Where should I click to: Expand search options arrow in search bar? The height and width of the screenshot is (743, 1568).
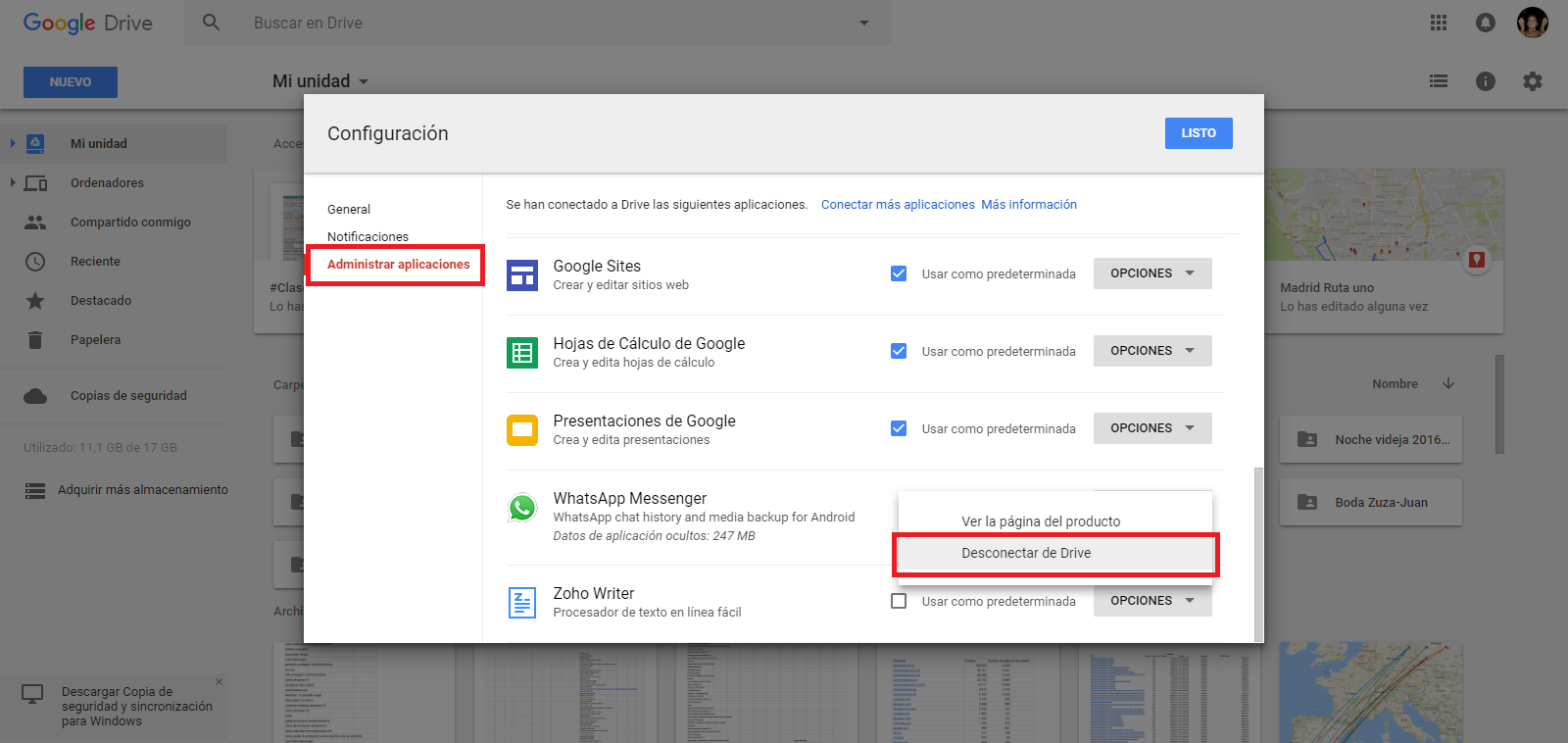point(864,23)
